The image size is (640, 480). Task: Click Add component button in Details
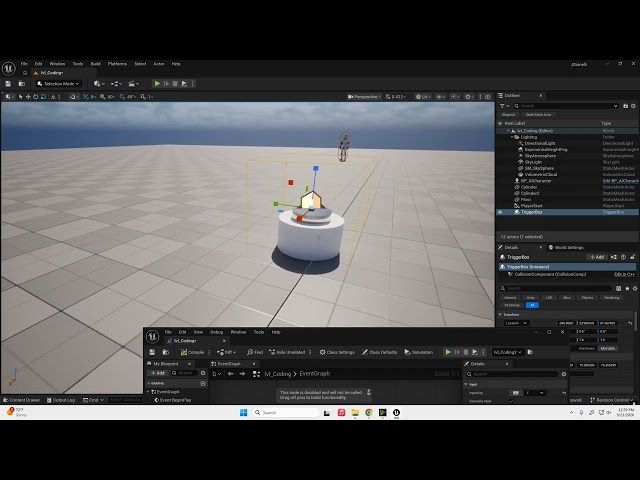click(x=596, y=257)
